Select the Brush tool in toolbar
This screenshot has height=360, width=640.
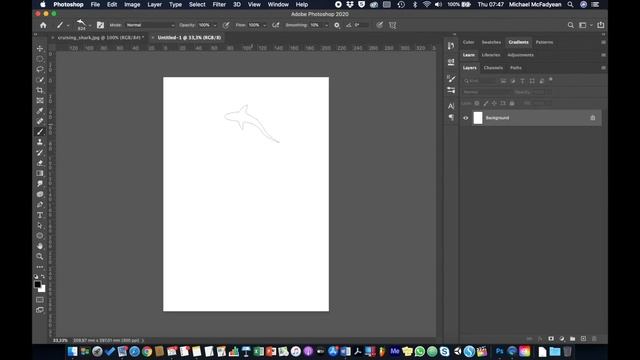[40, 131]
